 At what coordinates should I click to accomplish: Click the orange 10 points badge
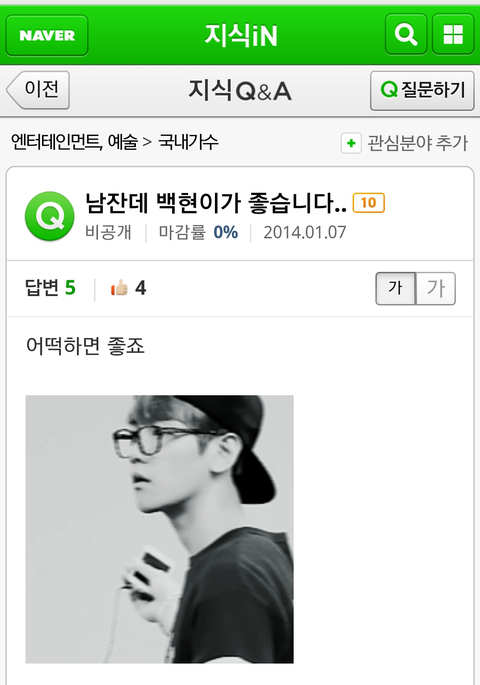(x=369, y=203)
